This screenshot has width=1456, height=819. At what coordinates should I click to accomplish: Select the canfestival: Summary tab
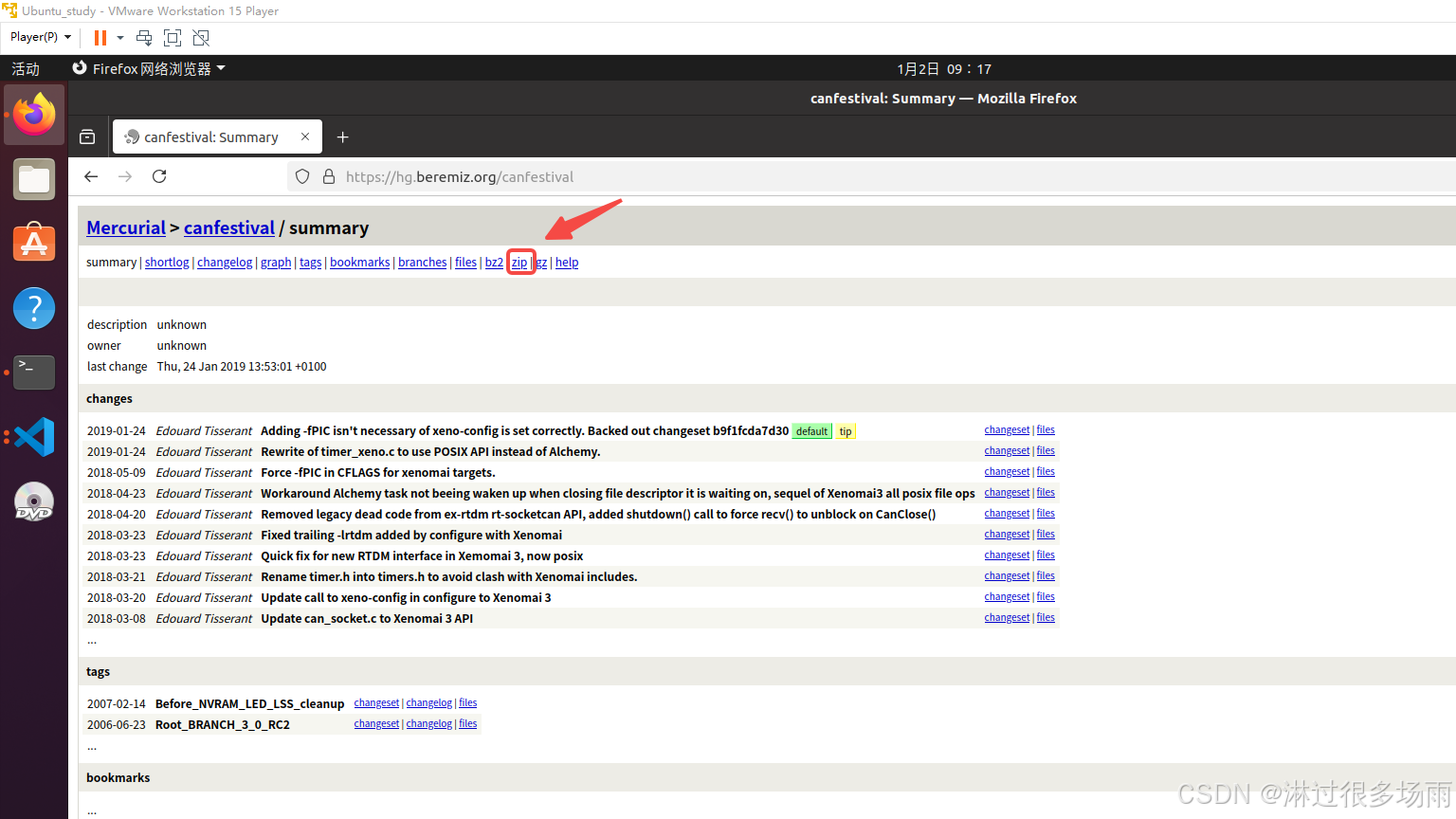coord(217,136)
